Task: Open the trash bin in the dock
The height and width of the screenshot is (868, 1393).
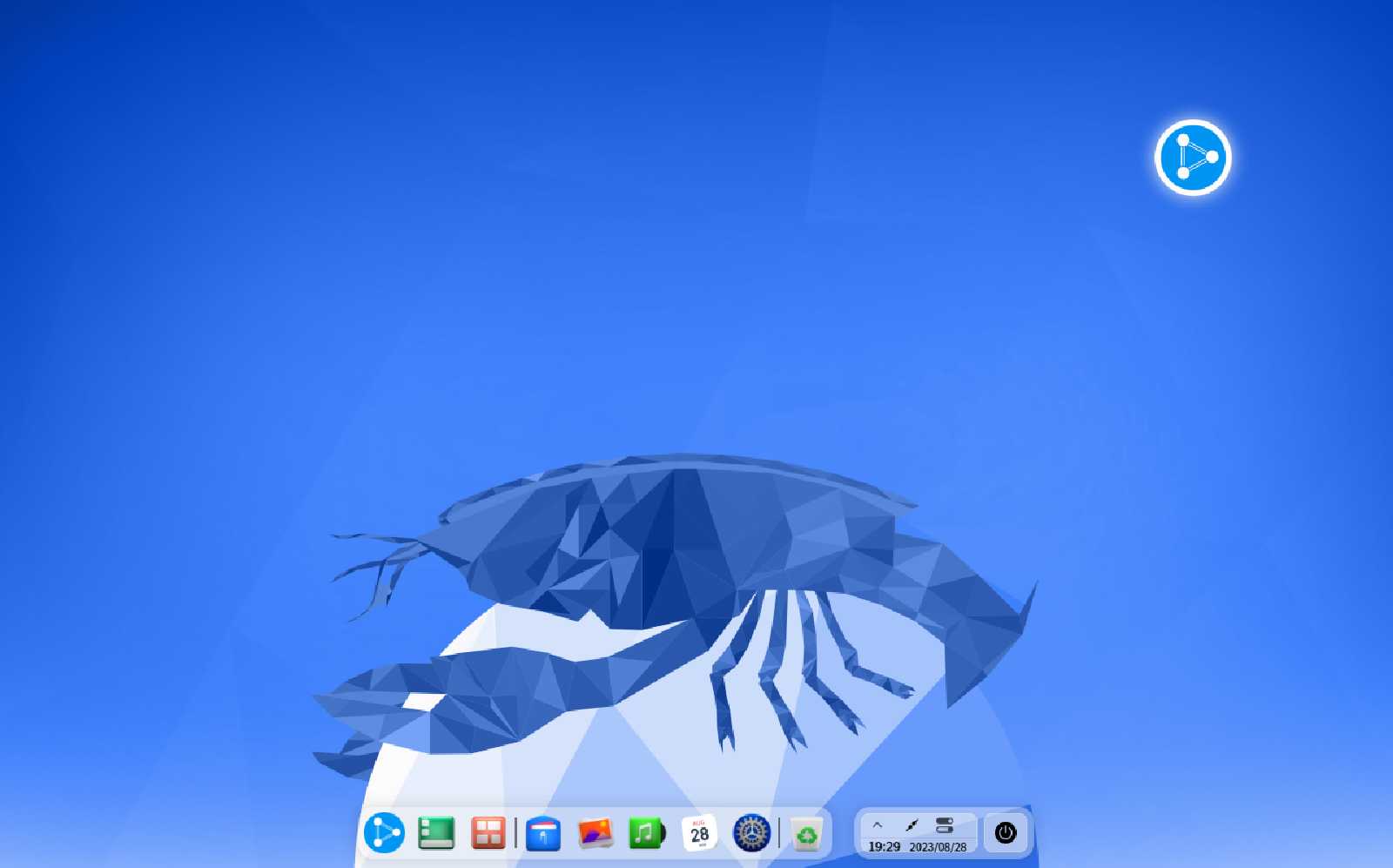Action: pyautogui.click(x=807, y=835)
